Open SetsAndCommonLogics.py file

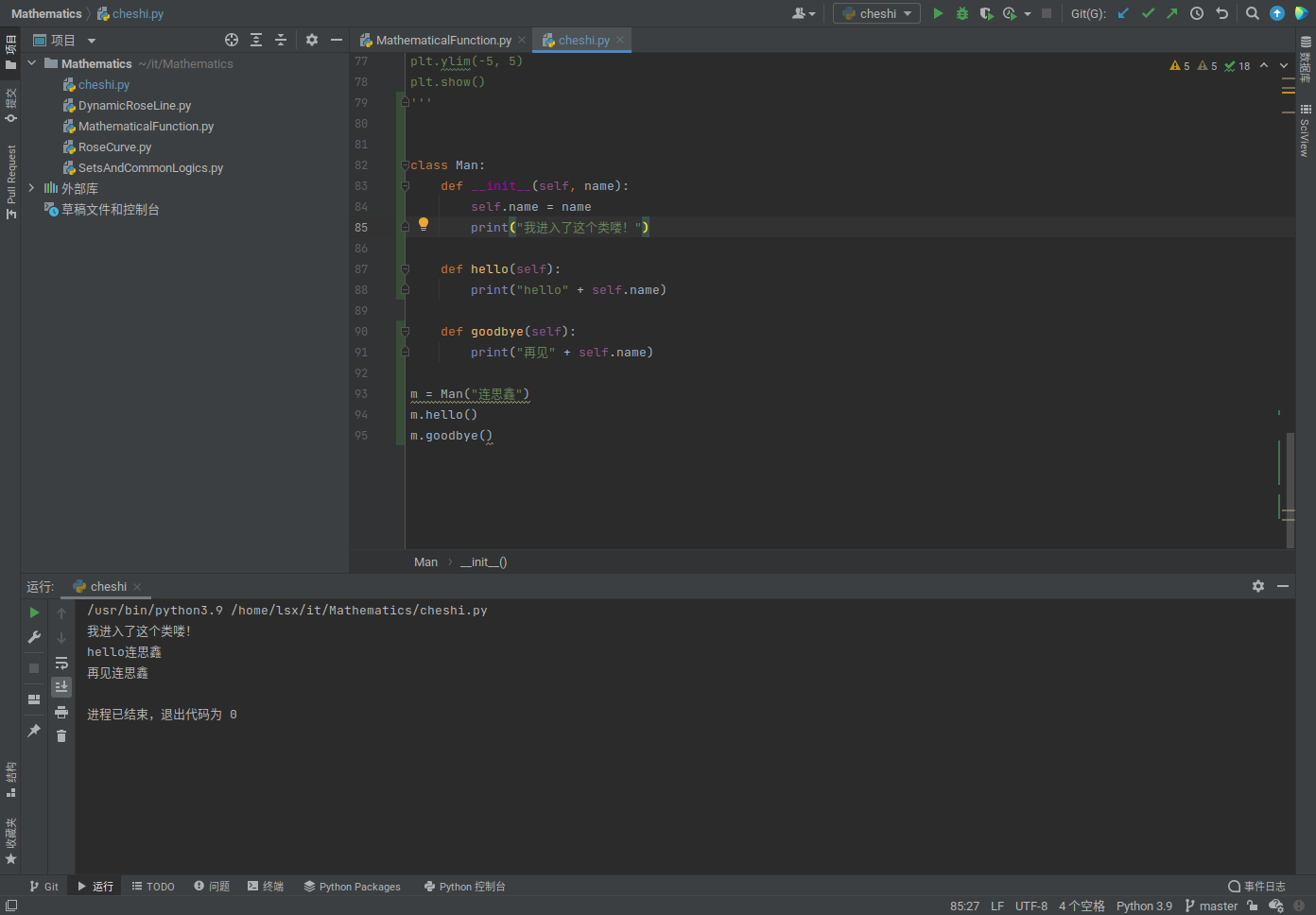coord(150,168)
